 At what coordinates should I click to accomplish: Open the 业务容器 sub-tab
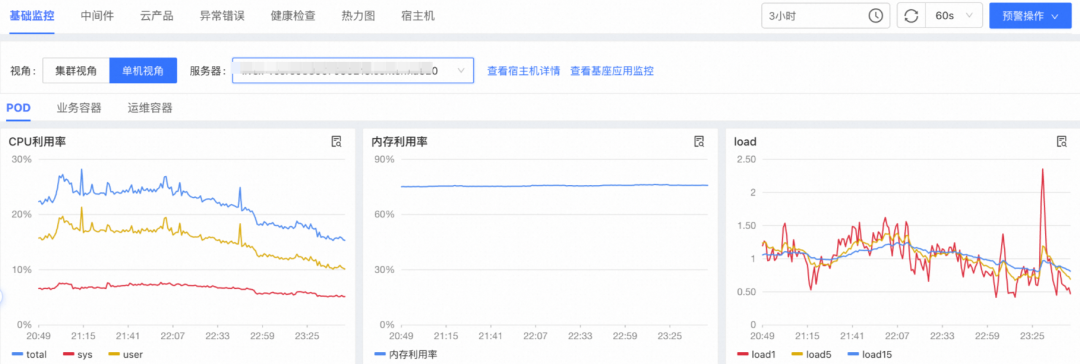tap(79, 108)
